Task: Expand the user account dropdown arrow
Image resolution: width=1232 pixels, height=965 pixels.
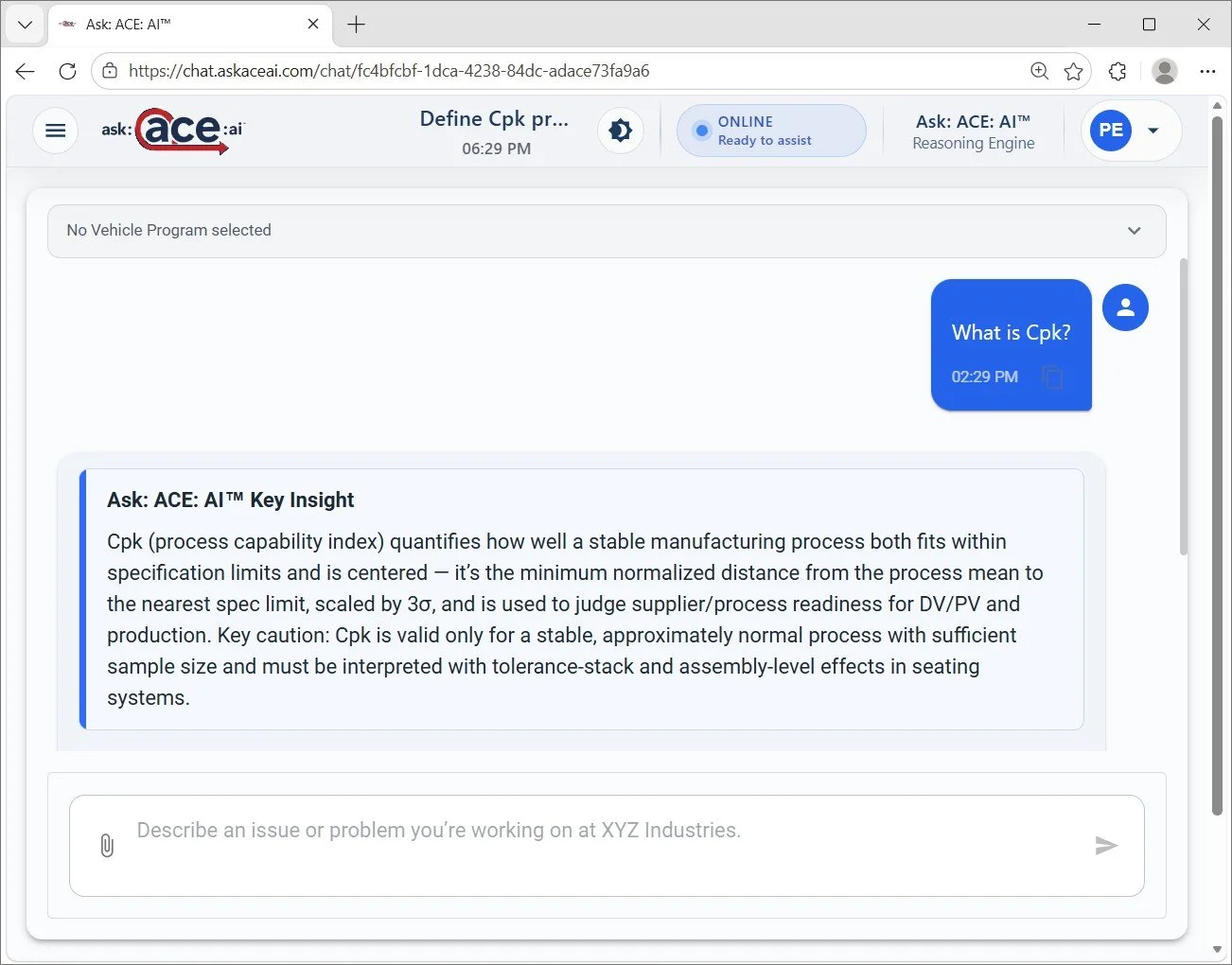Action: click(1153, 131)
